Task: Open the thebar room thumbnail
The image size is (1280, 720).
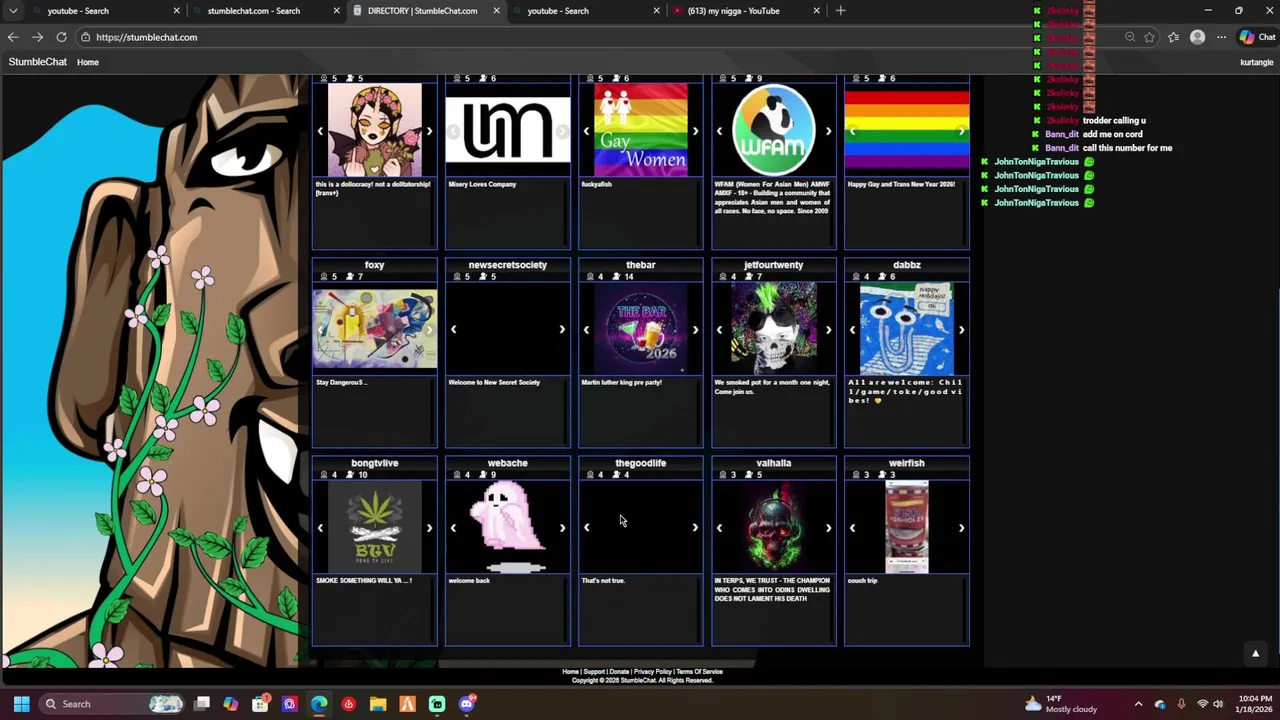Action: (x=641, y=329)
